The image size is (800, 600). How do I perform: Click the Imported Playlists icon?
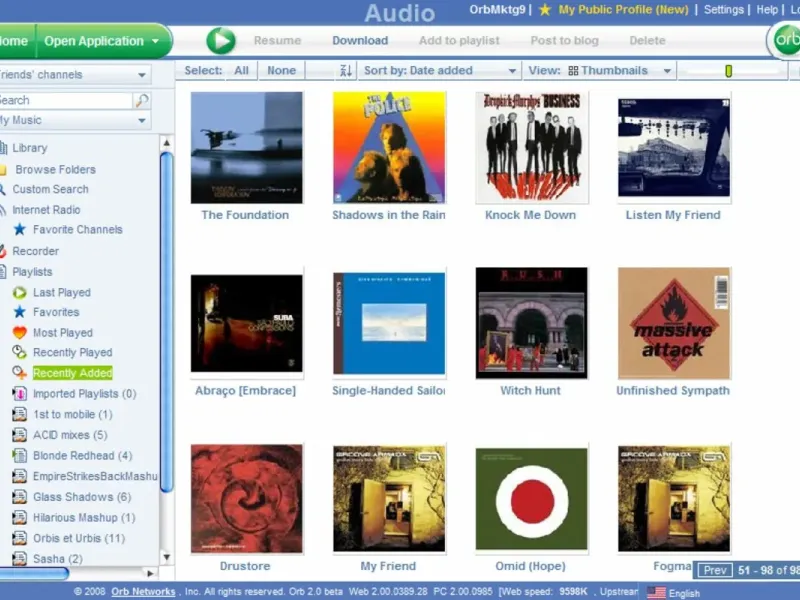click(x=19, y=394)
